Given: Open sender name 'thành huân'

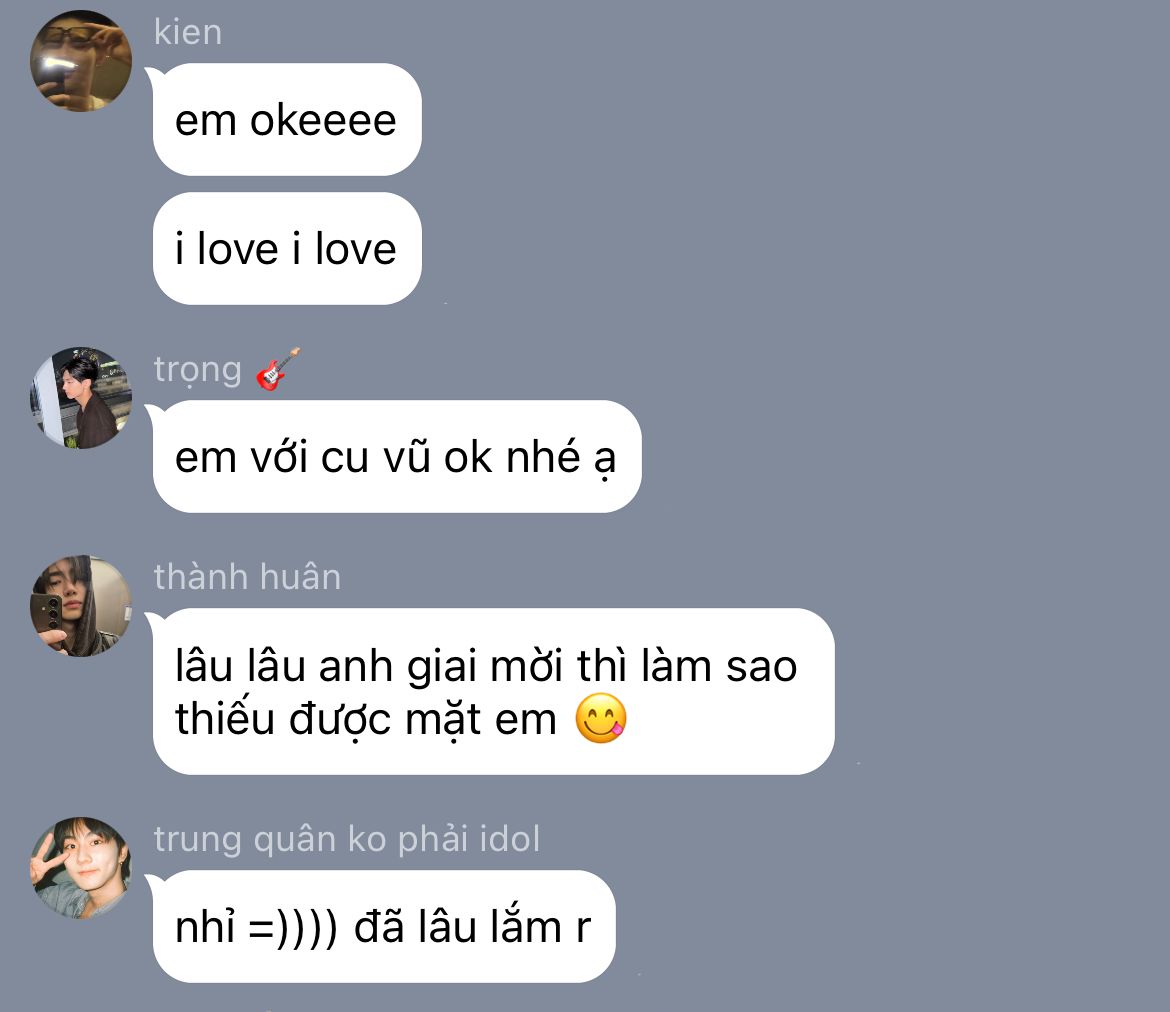Looking at the screenshot, I should [247, 578].
